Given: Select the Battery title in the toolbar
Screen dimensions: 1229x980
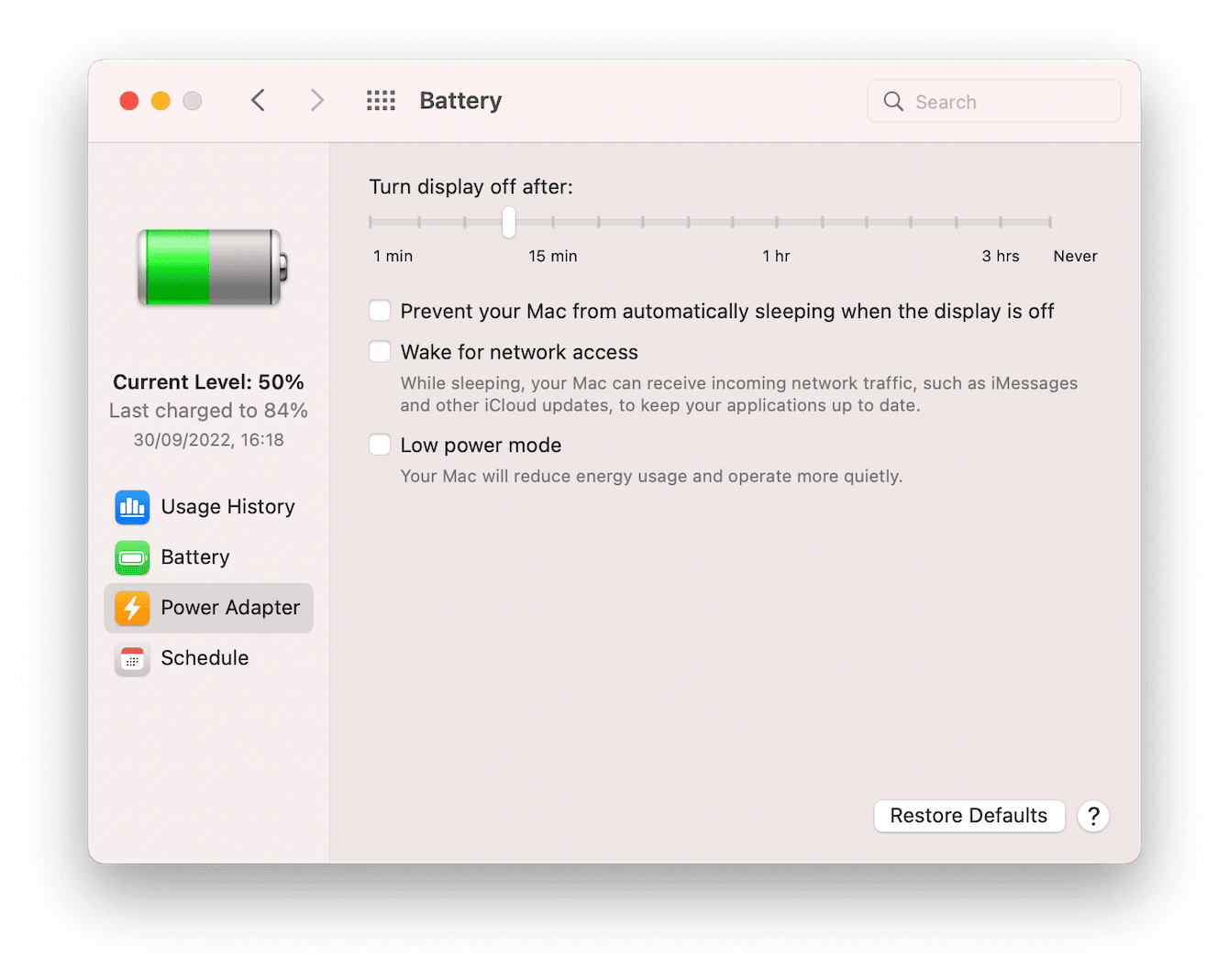Looking at the screenshot, I should click(460, 101).
